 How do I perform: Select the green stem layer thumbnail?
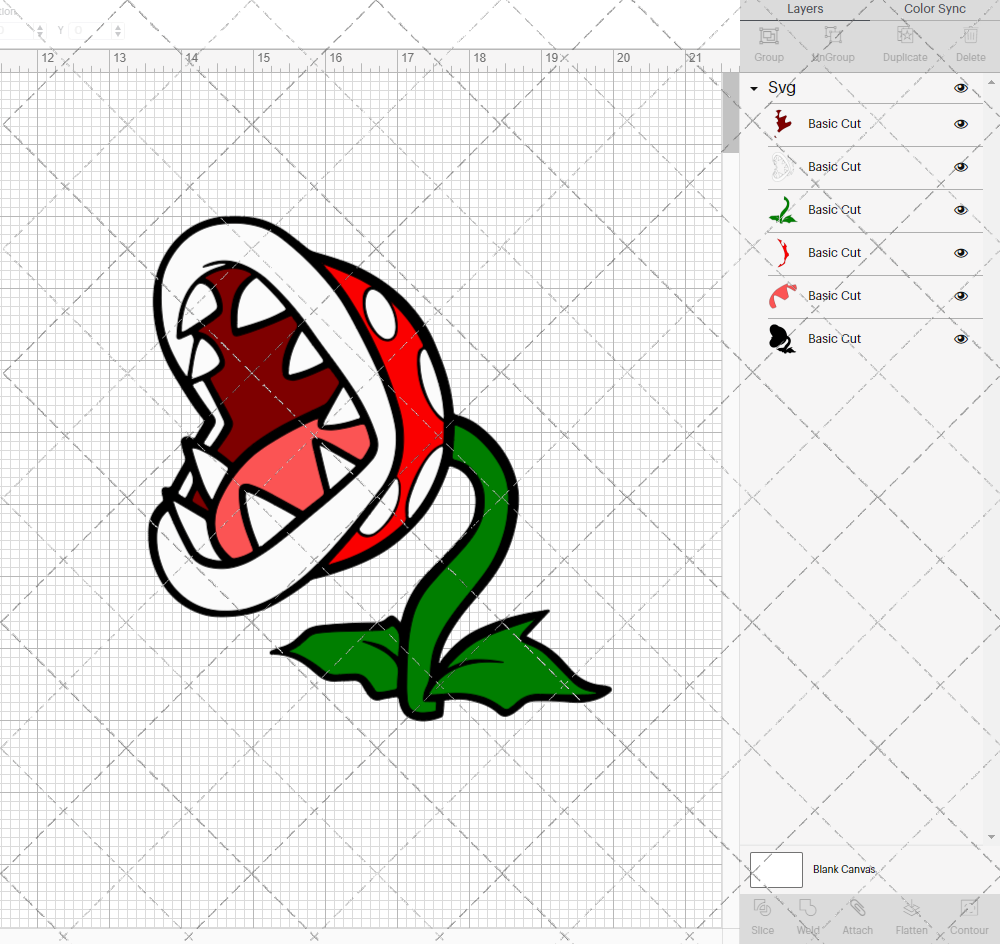[x=783, y=210]
